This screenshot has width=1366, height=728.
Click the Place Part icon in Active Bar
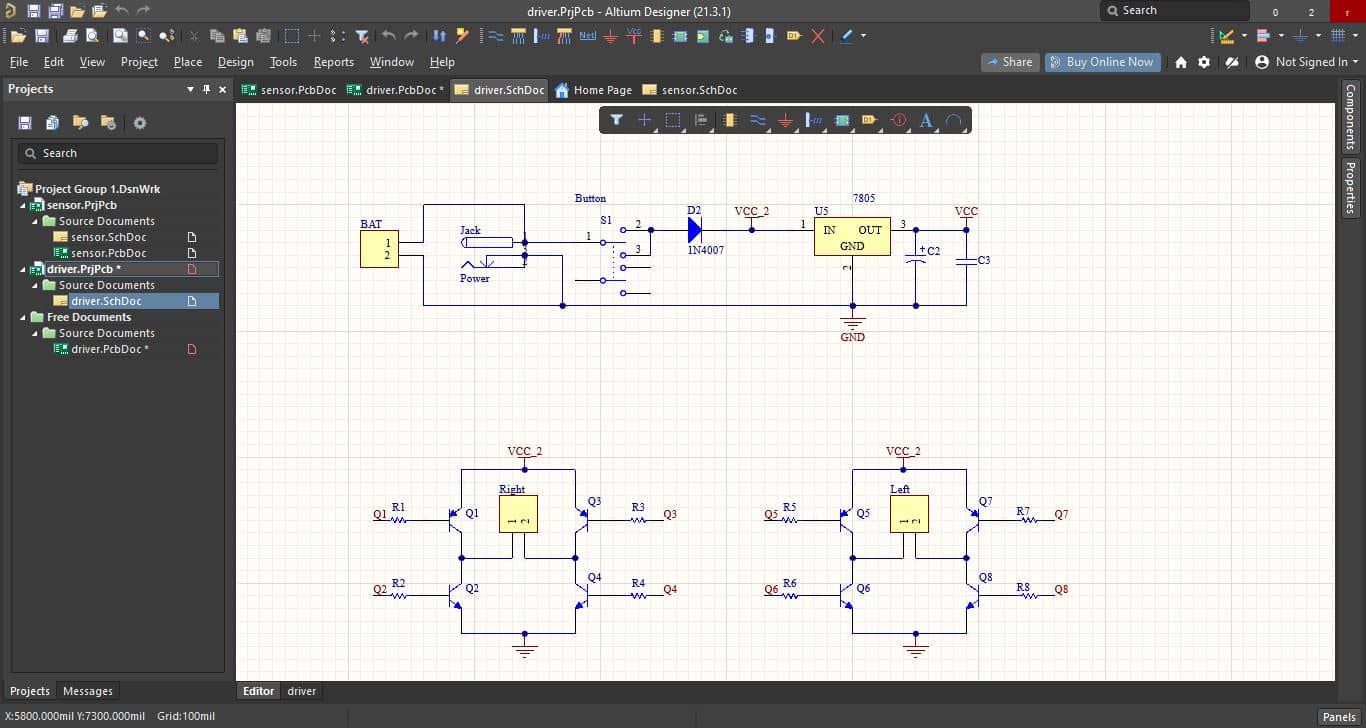(729, 120)
